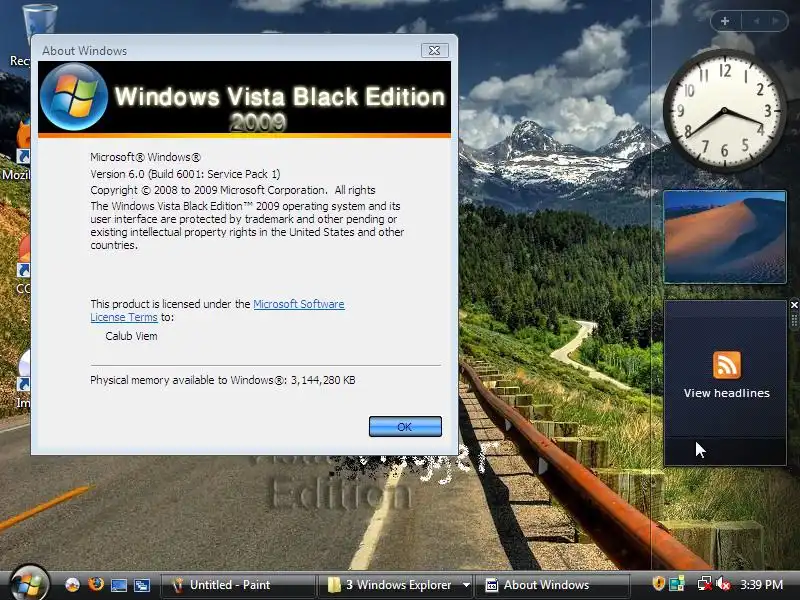Click the Show Desktop quick launch icon
800x600 pixels.
tap(119, 585)
